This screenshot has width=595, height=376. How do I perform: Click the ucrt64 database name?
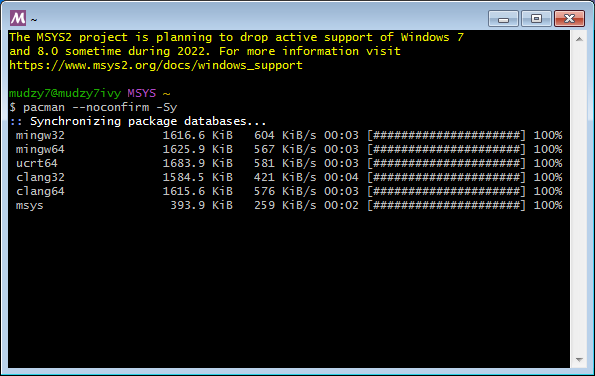point(36,163)
